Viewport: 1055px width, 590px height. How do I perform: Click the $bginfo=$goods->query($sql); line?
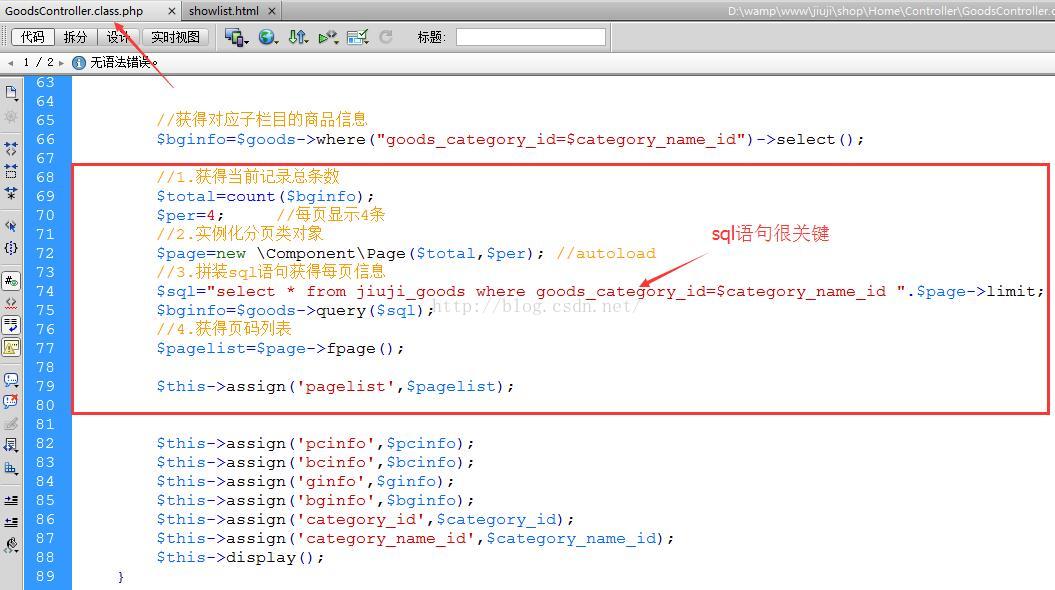[295, 310]
